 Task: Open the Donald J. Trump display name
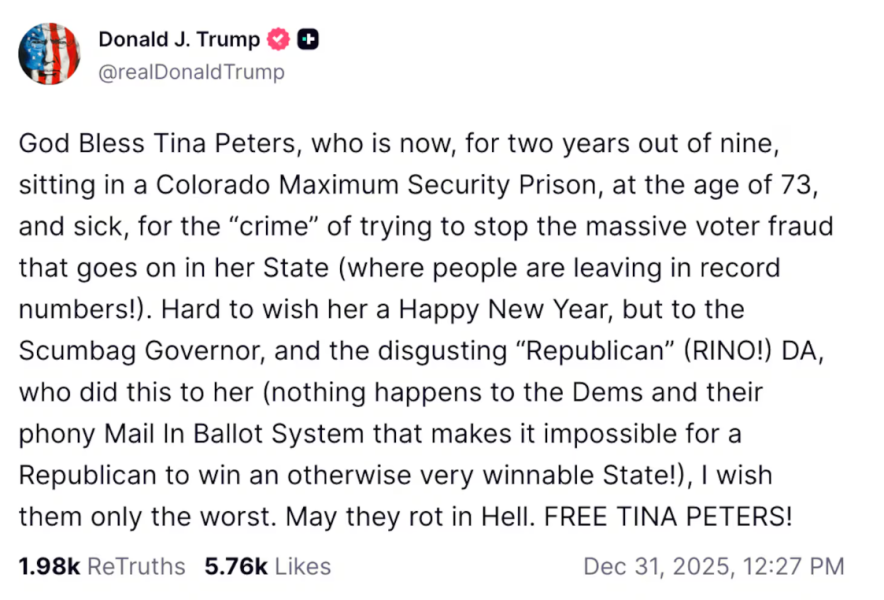(x=178, y=40)
